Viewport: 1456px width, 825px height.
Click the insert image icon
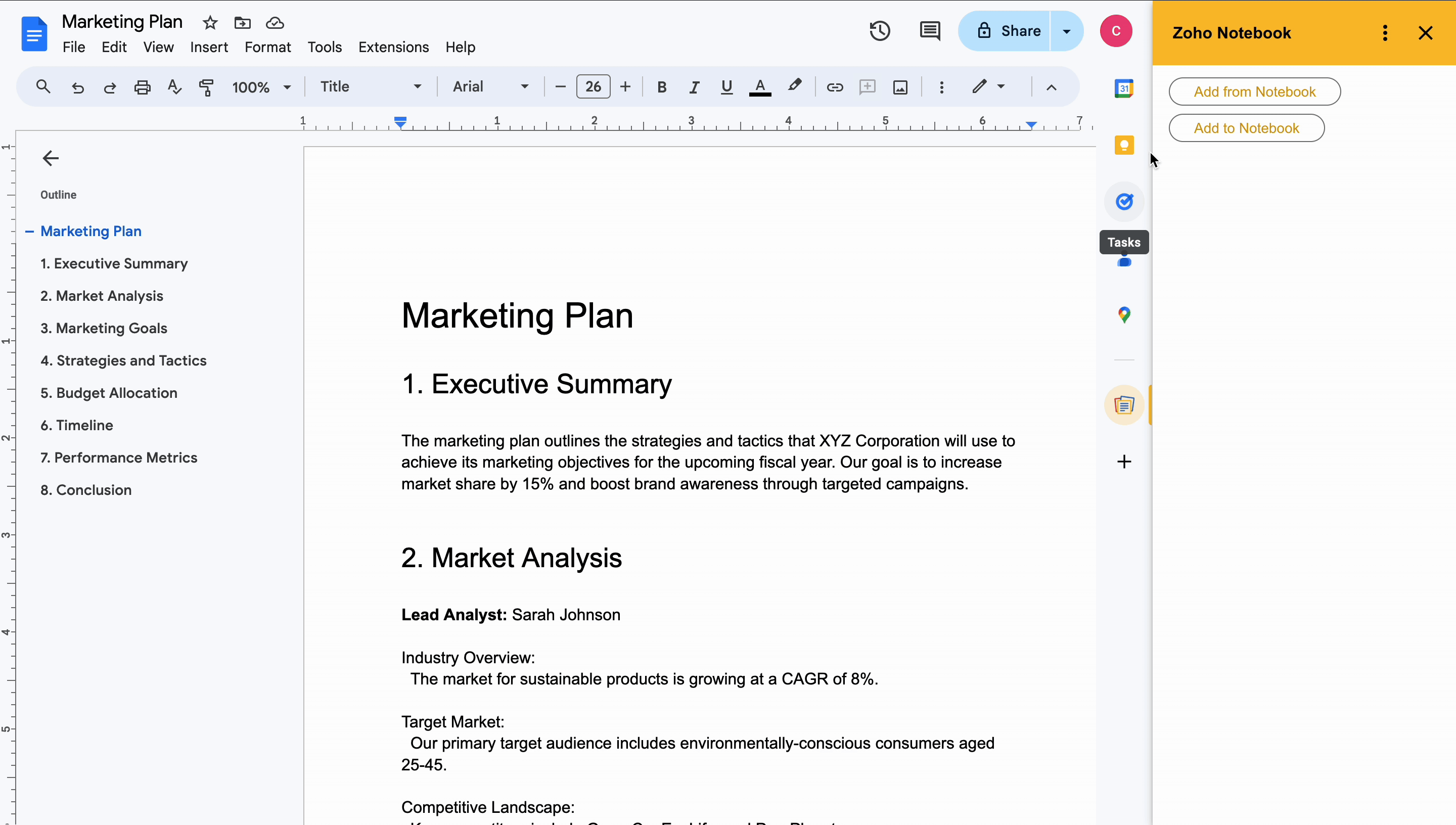tap(900, 87)
